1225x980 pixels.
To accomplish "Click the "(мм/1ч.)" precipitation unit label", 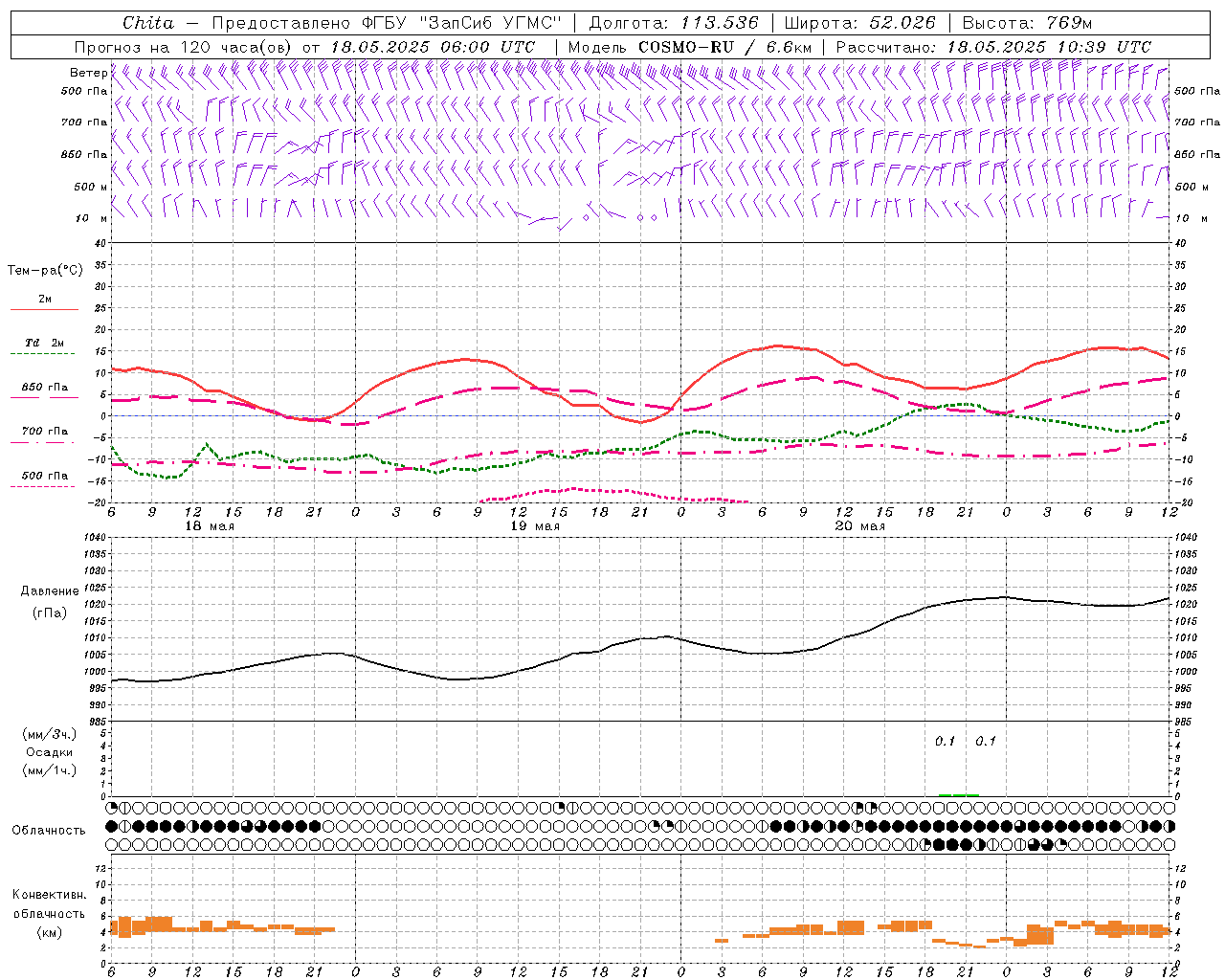I will click(49, 770).
